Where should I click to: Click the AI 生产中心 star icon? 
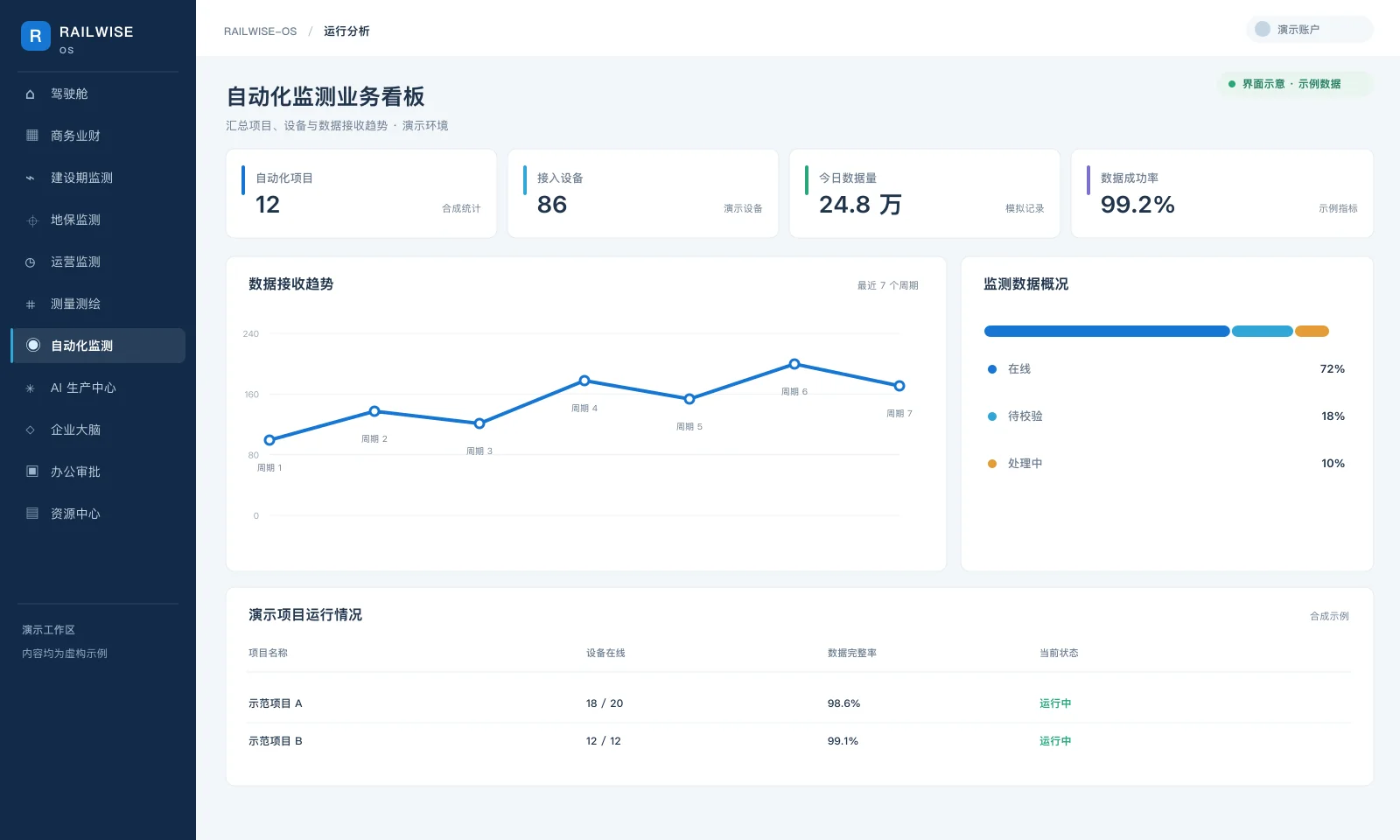coord(31,388)
